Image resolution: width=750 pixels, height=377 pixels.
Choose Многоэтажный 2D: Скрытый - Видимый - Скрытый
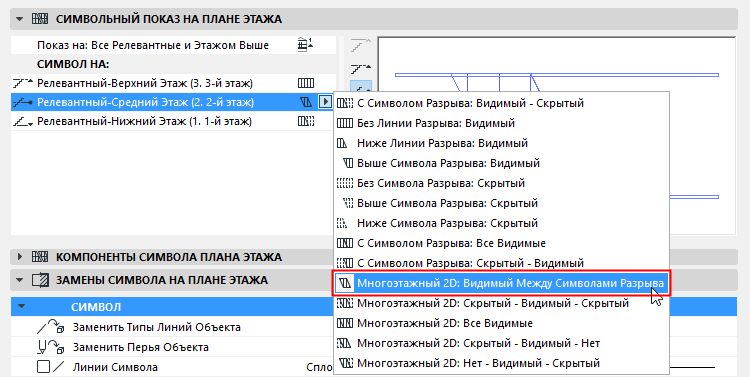501,303
